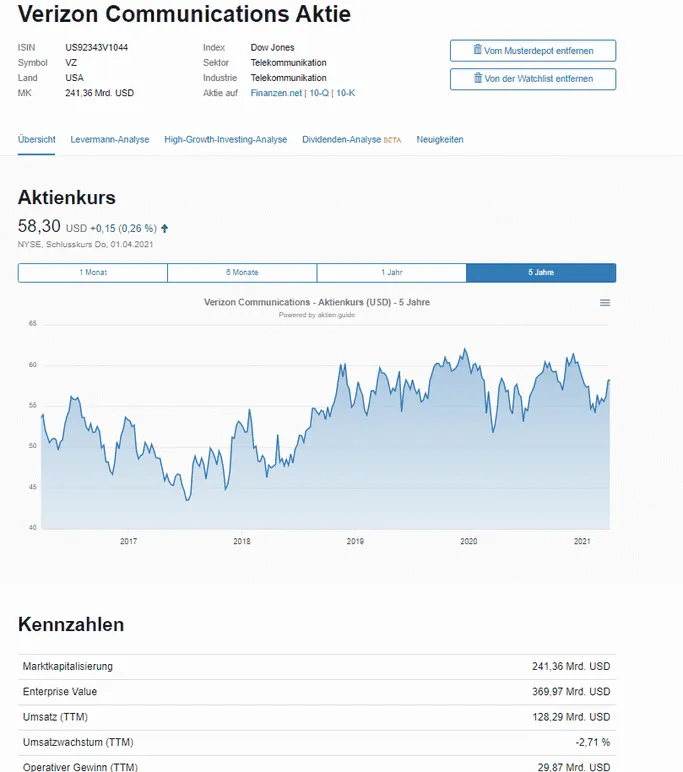Viewport: 683px width, 772px height.
Task: Click NYSE Schlusskurs date line
Action: click(85, 245)
